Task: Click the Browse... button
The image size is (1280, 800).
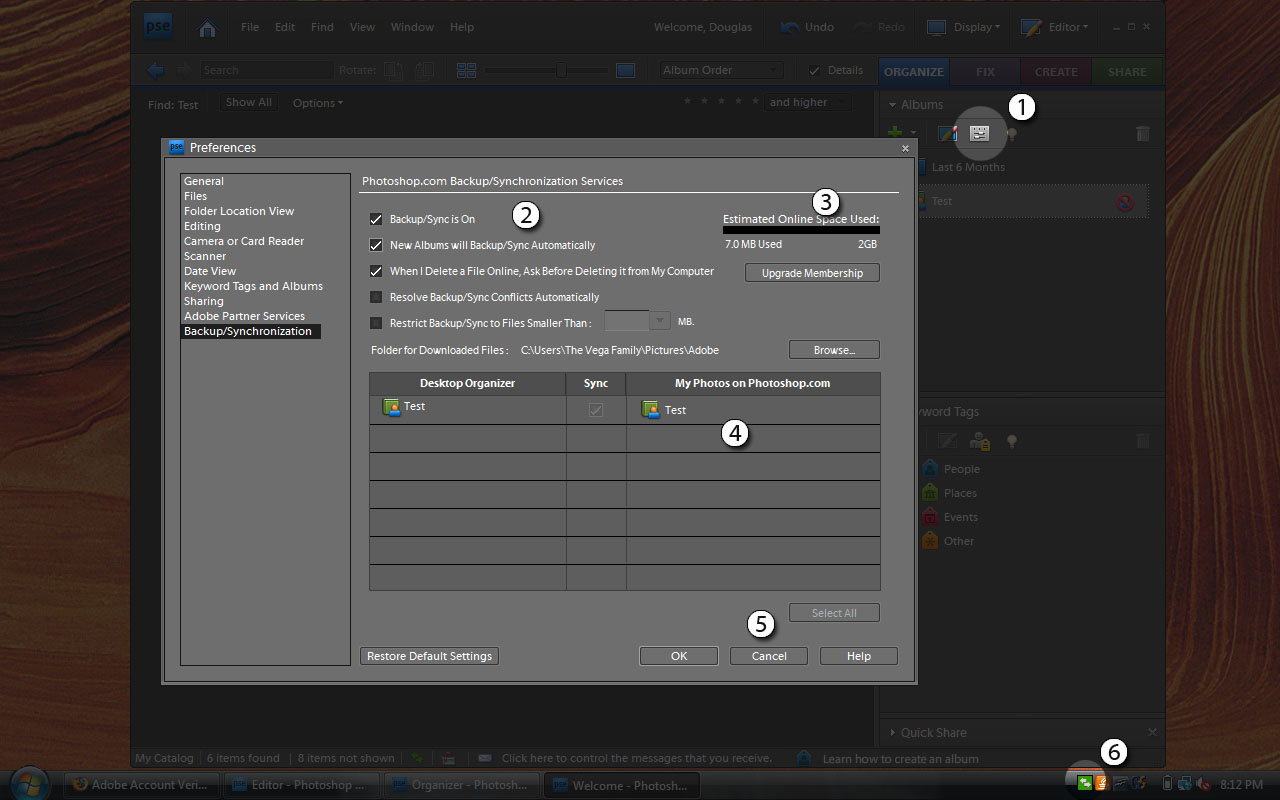Action: click(x=834, y=350)
